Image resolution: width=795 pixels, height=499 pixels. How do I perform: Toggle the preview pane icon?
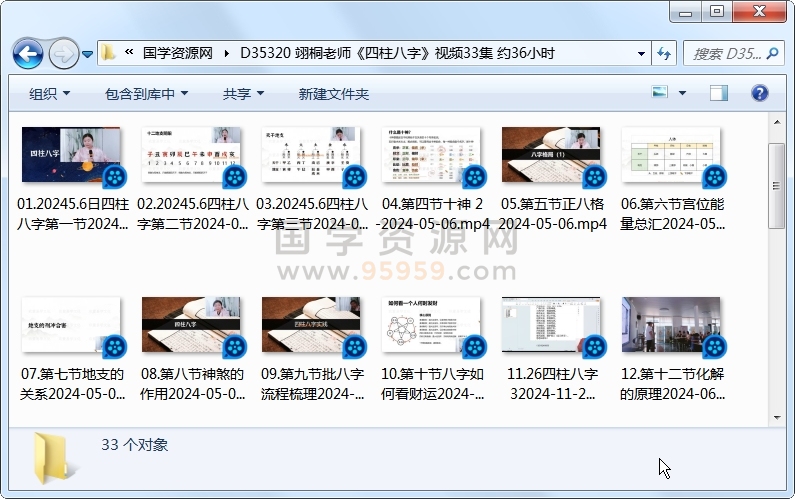(x=718, y=93)
